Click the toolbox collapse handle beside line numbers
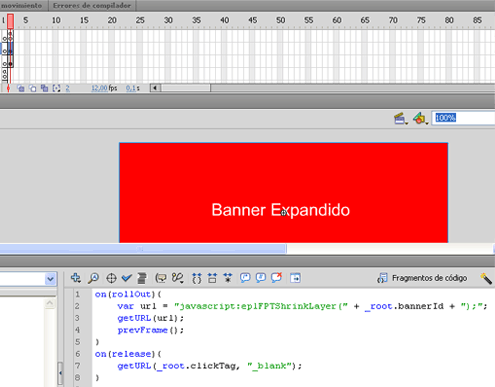Screen dimensions: 495x387 (x=60, y=373)
